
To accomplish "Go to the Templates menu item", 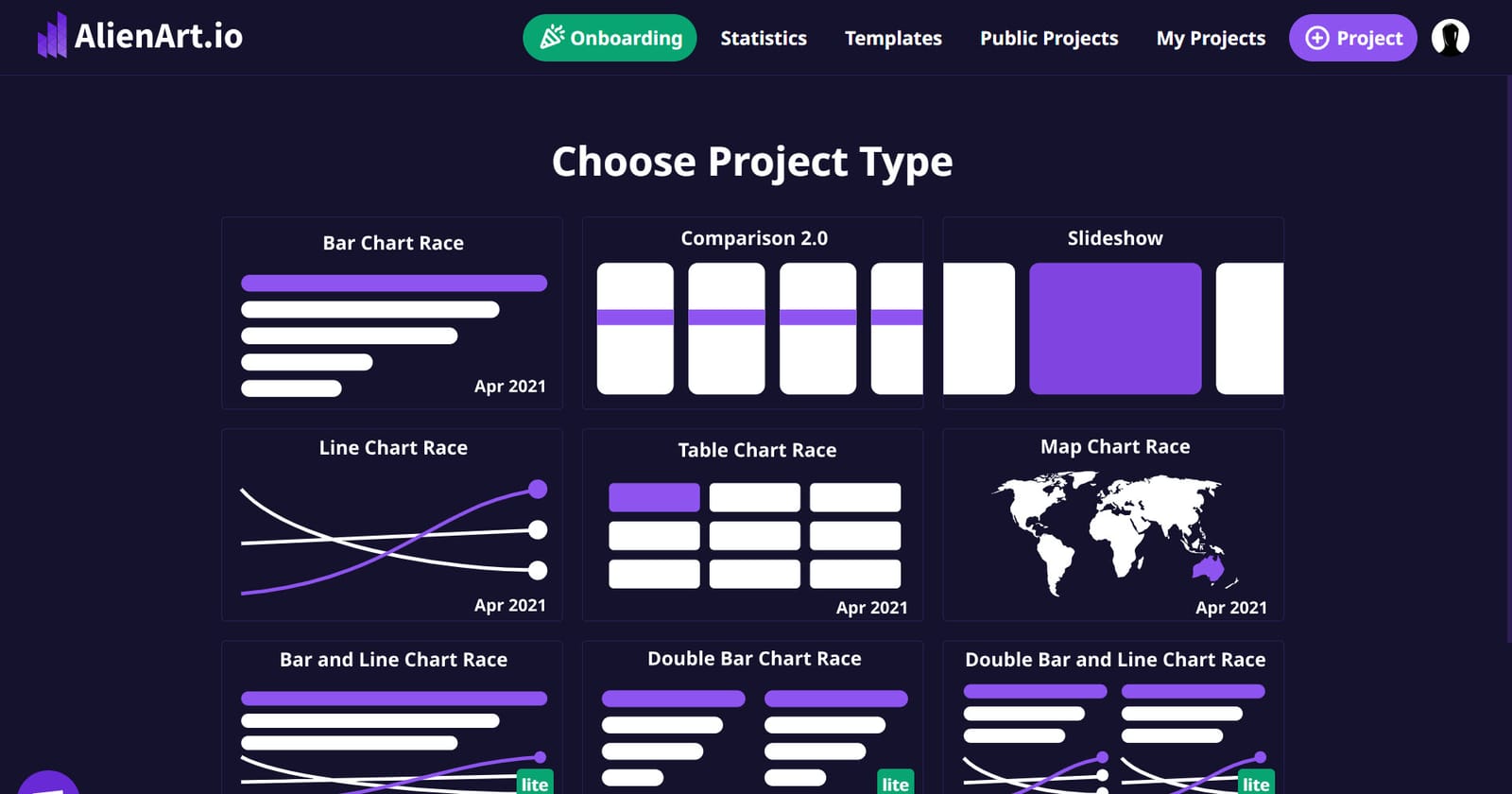I will (x=893, y=38).
